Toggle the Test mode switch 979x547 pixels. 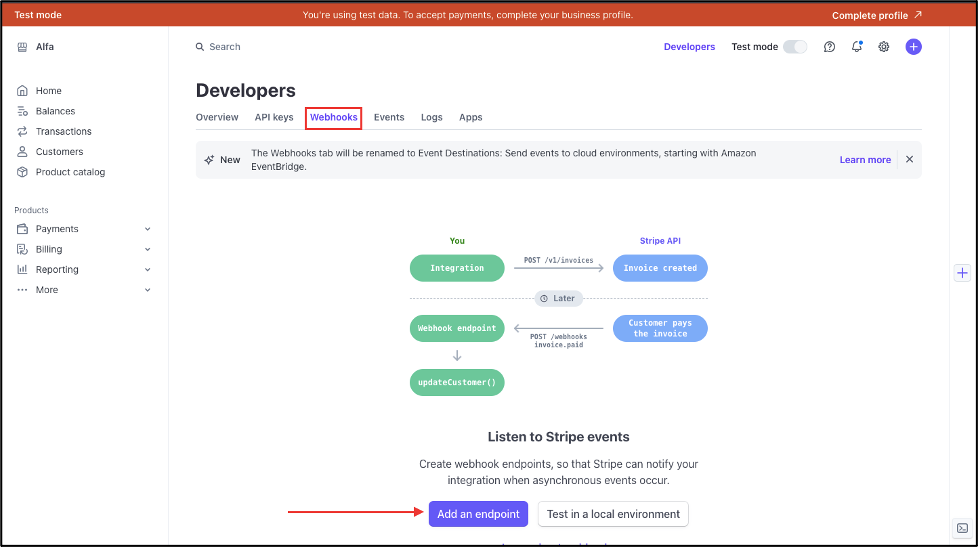click(x=795, y=47)
